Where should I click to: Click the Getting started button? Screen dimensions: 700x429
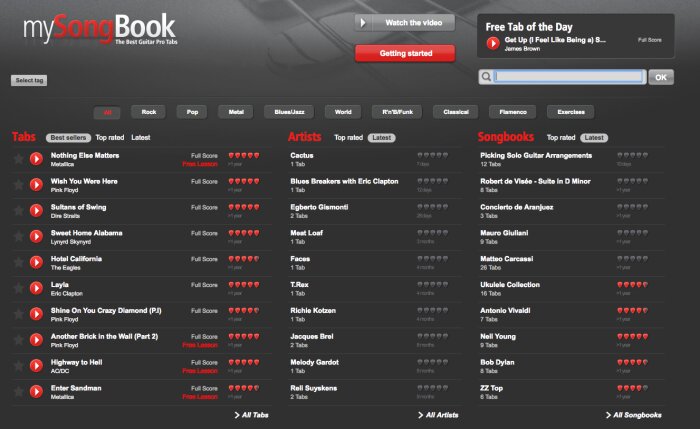click(x=405, y=53)
